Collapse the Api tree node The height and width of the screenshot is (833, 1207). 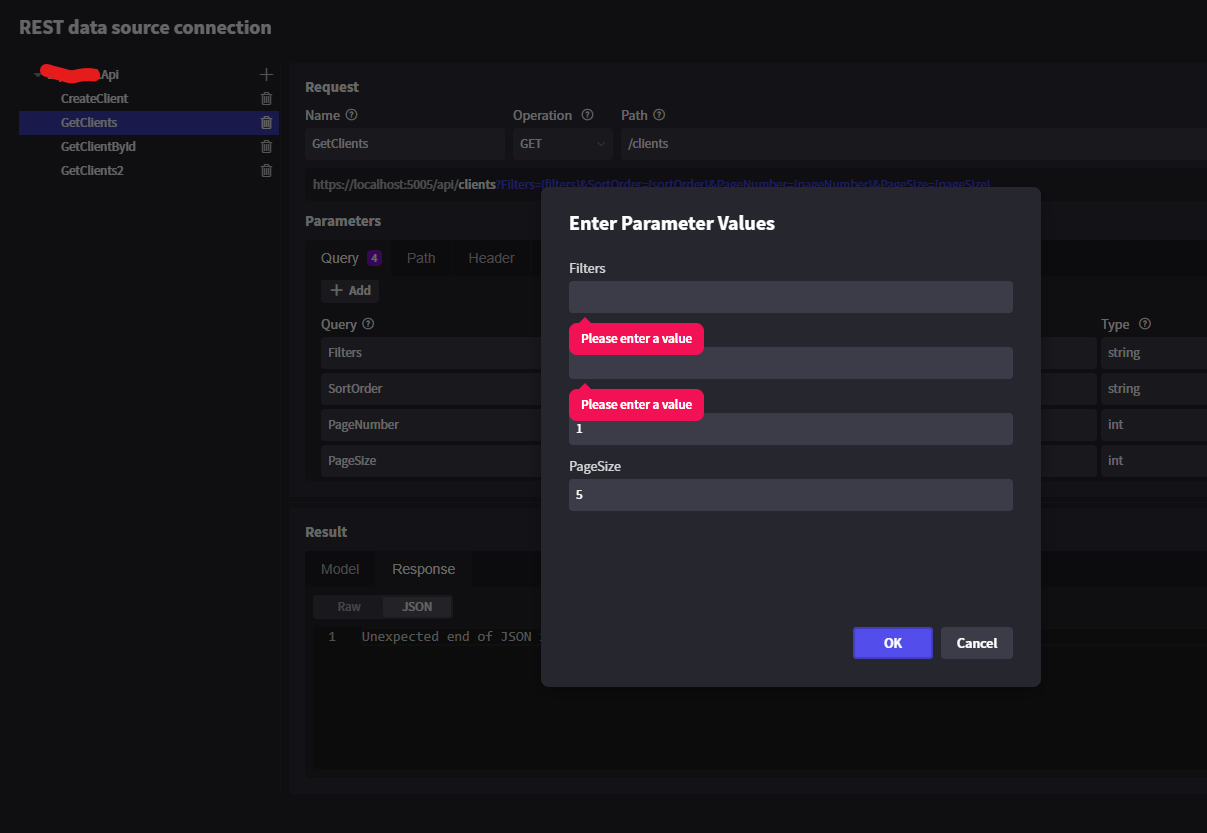pyautogui.click(x=36, y=74)
